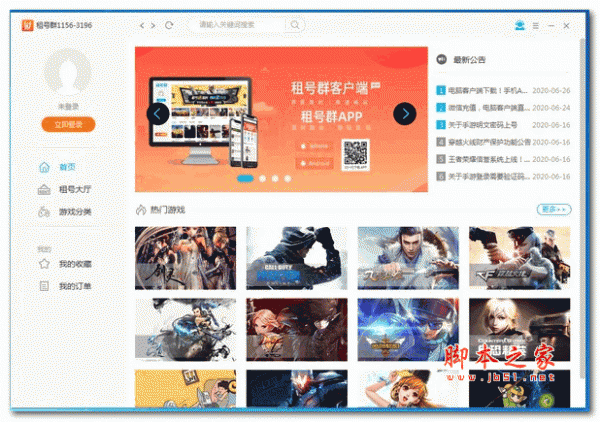
Task: Open the dark red anime fighters thumbnail
Action: point(297,330)
